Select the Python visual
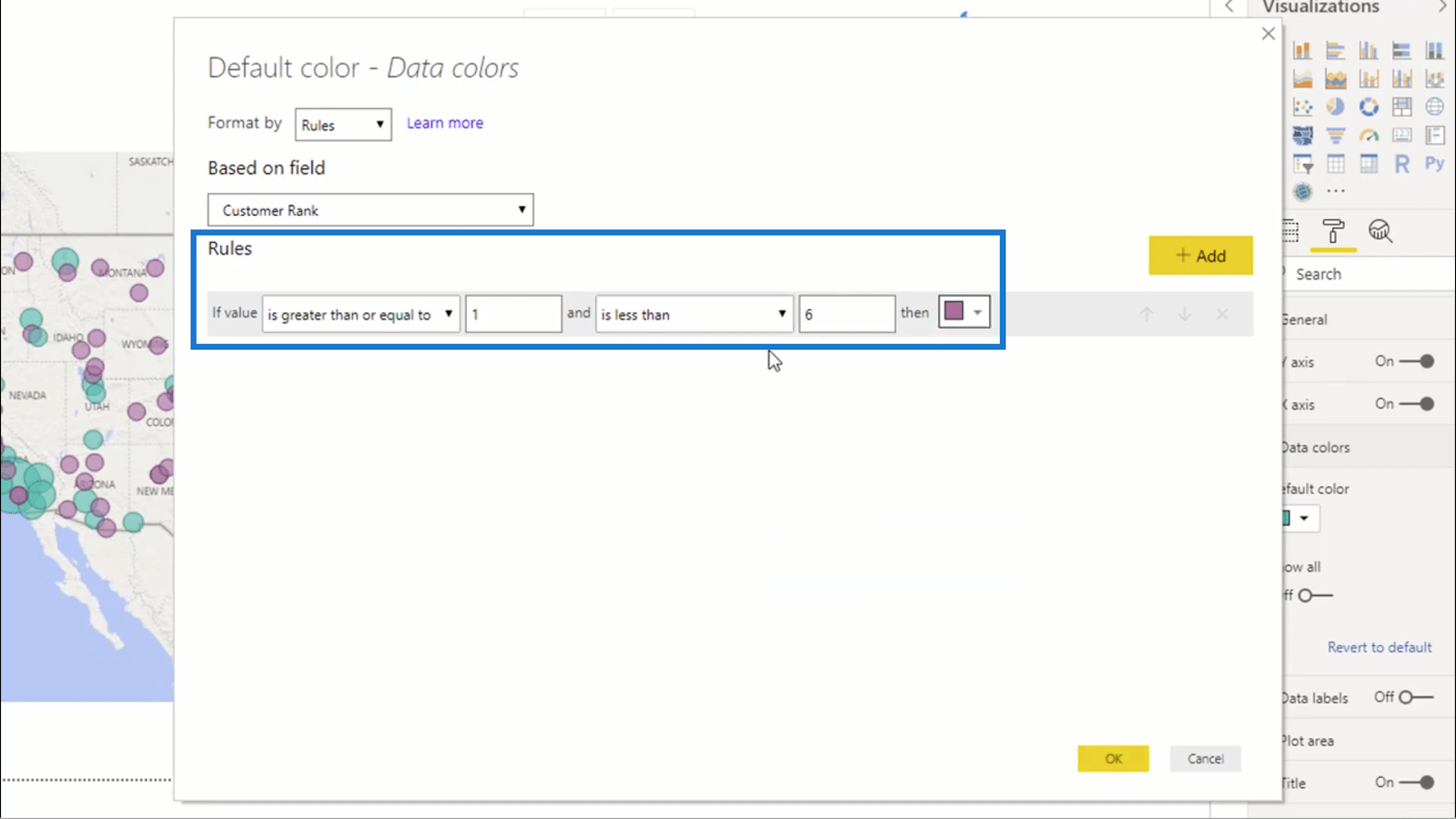 coord(1435,165)
